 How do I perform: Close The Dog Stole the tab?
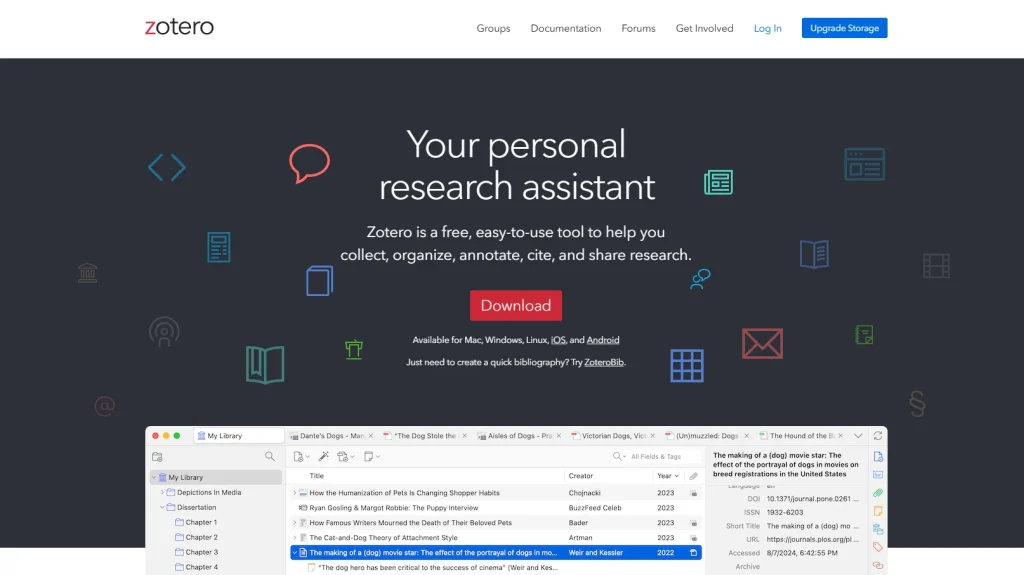[x=465, y=436]
